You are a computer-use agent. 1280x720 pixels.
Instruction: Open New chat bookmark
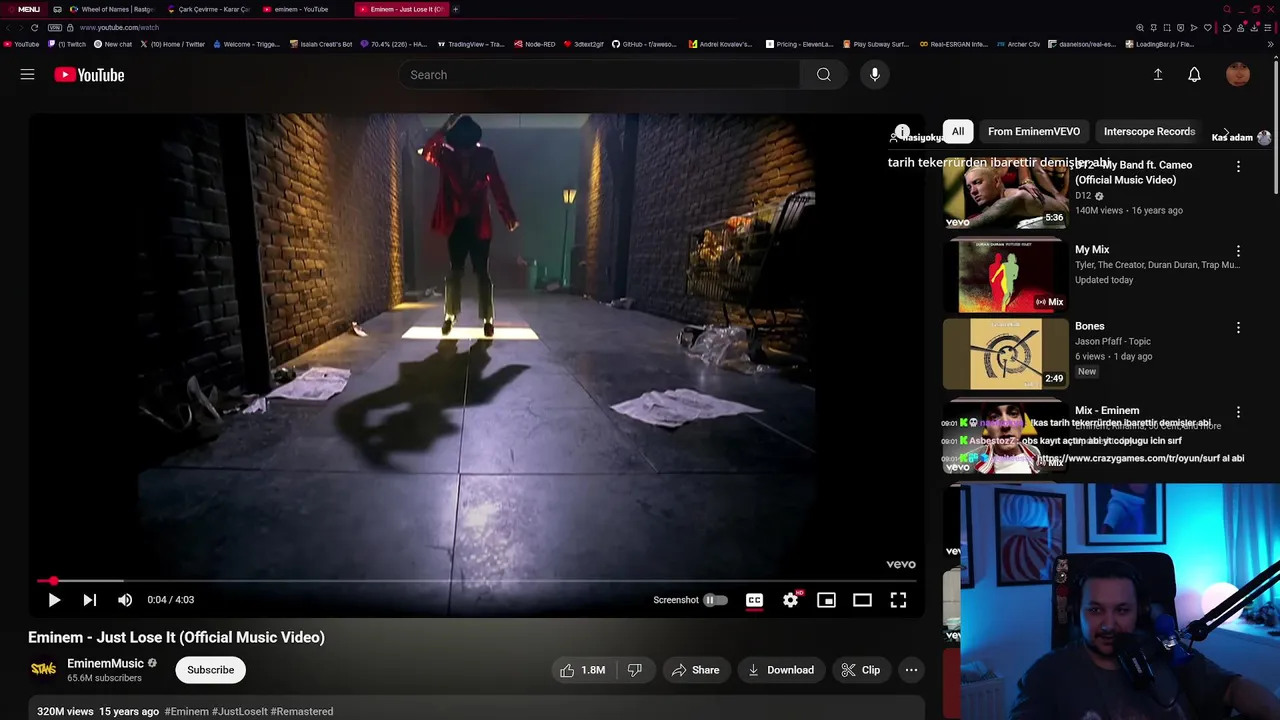(112, 44)
